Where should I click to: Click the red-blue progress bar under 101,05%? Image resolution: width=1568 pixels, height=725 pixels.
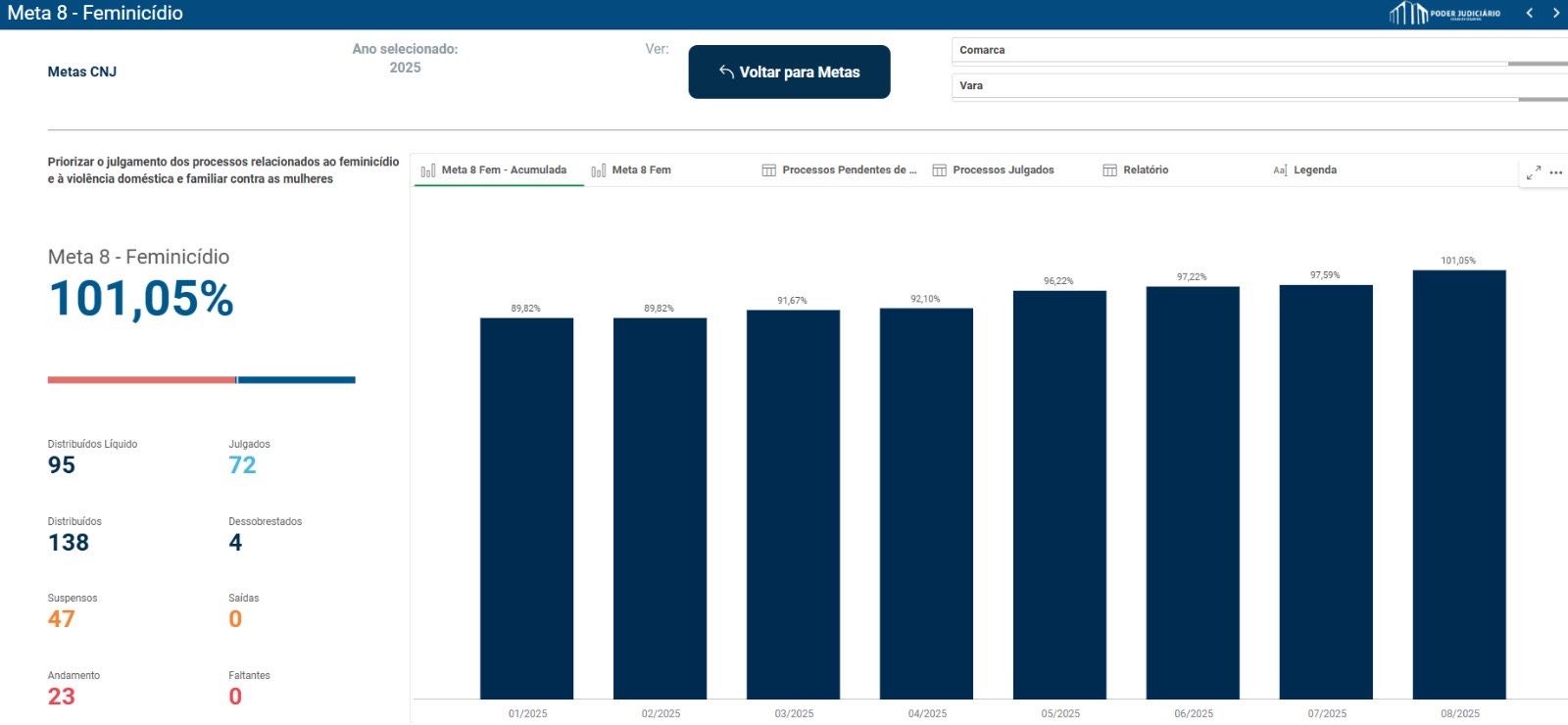click(201, 380)
